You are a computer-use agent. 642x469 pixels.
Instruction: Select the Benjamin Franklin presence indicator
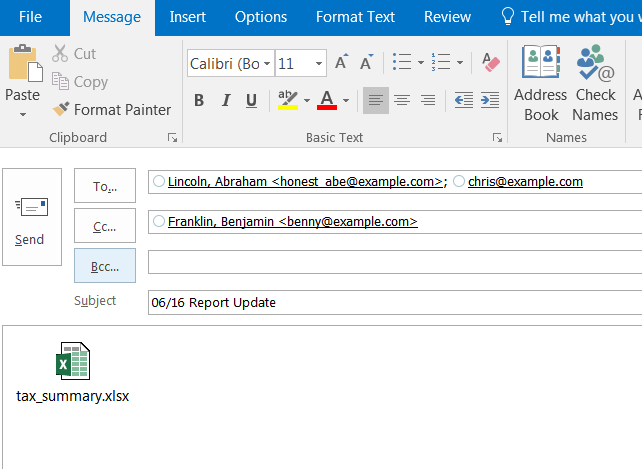click(x=159, y=221)
